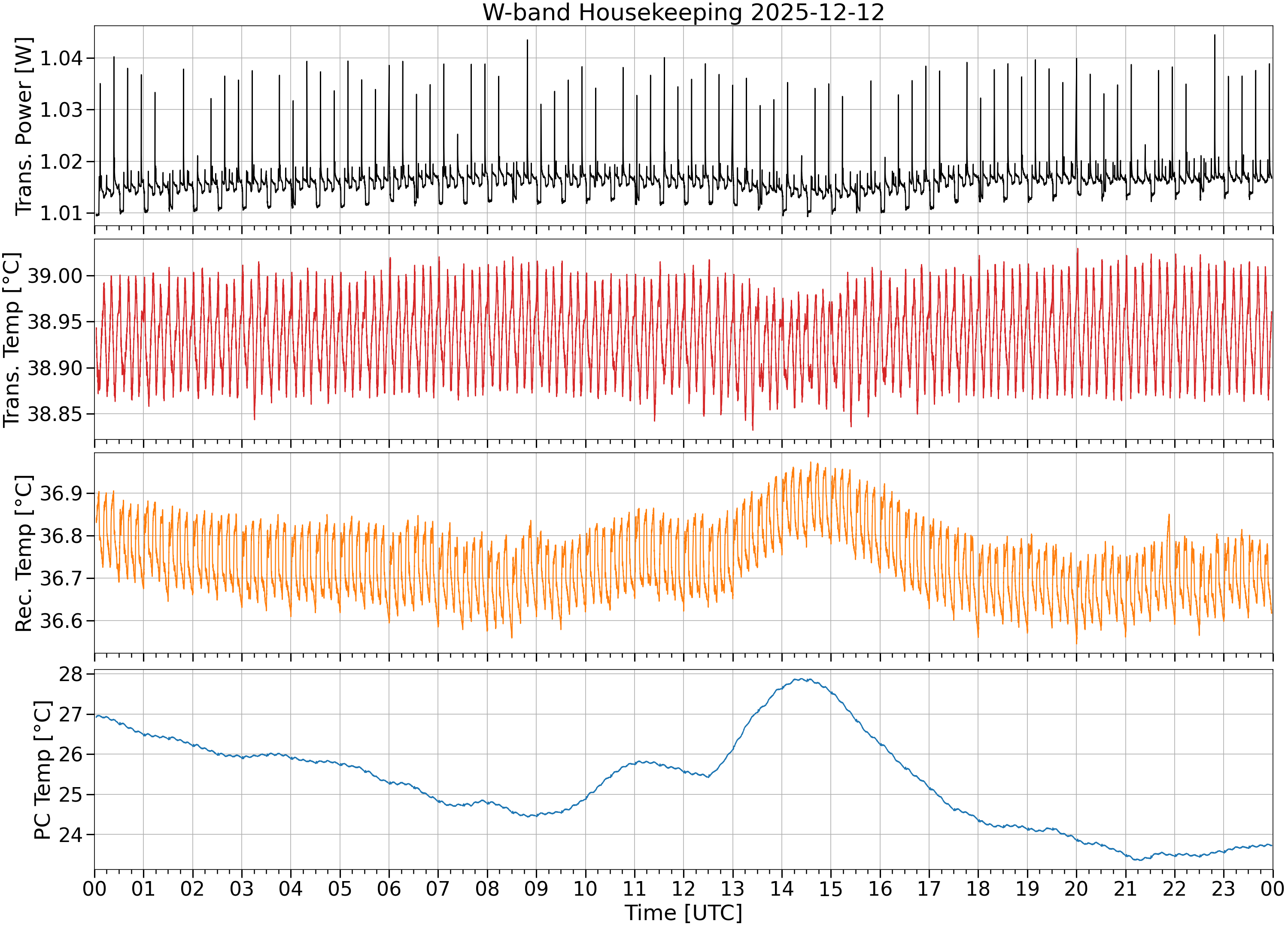Screen dimensions: 1288x927
Task: Click the 28 tick on PC temperature axis
Action: click(71, 674)
